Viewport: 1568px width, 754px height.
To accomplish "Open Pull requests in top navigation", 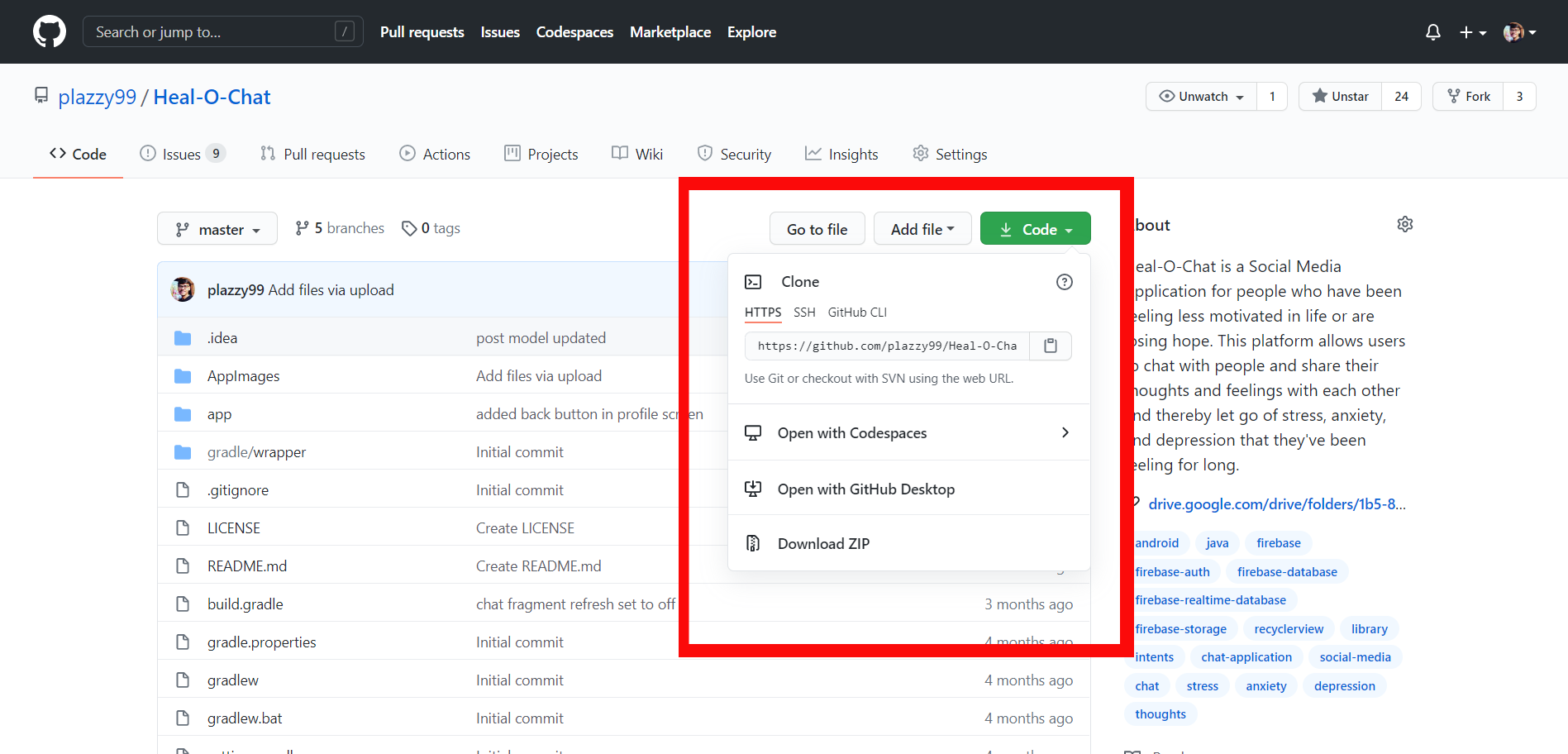I will (x=422, y=32).
